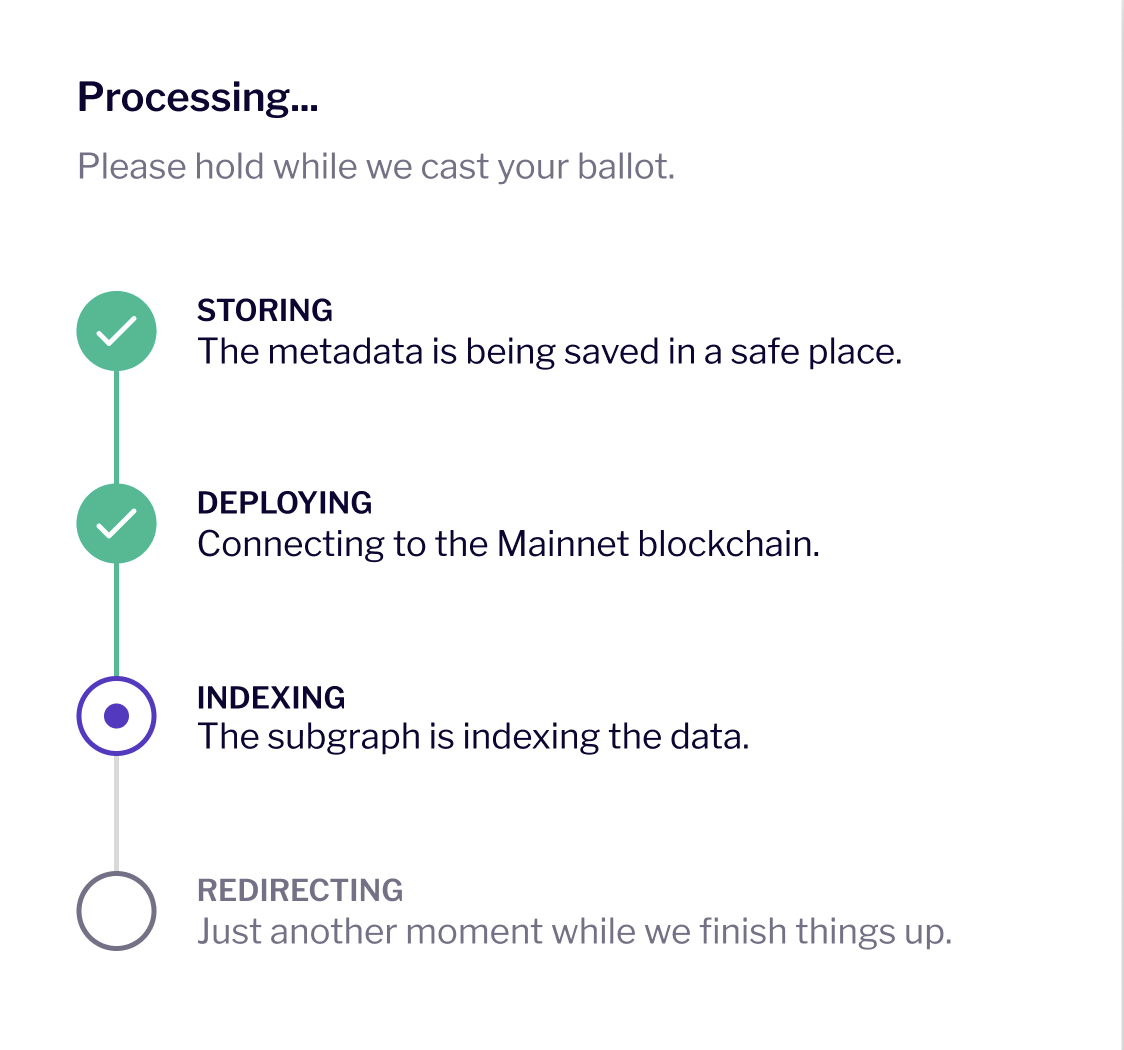Click the 'Please hold while we cast' subtitle
This screenshot has height=1050, width=1124.
pyautogui.click(x=376, y=166)
